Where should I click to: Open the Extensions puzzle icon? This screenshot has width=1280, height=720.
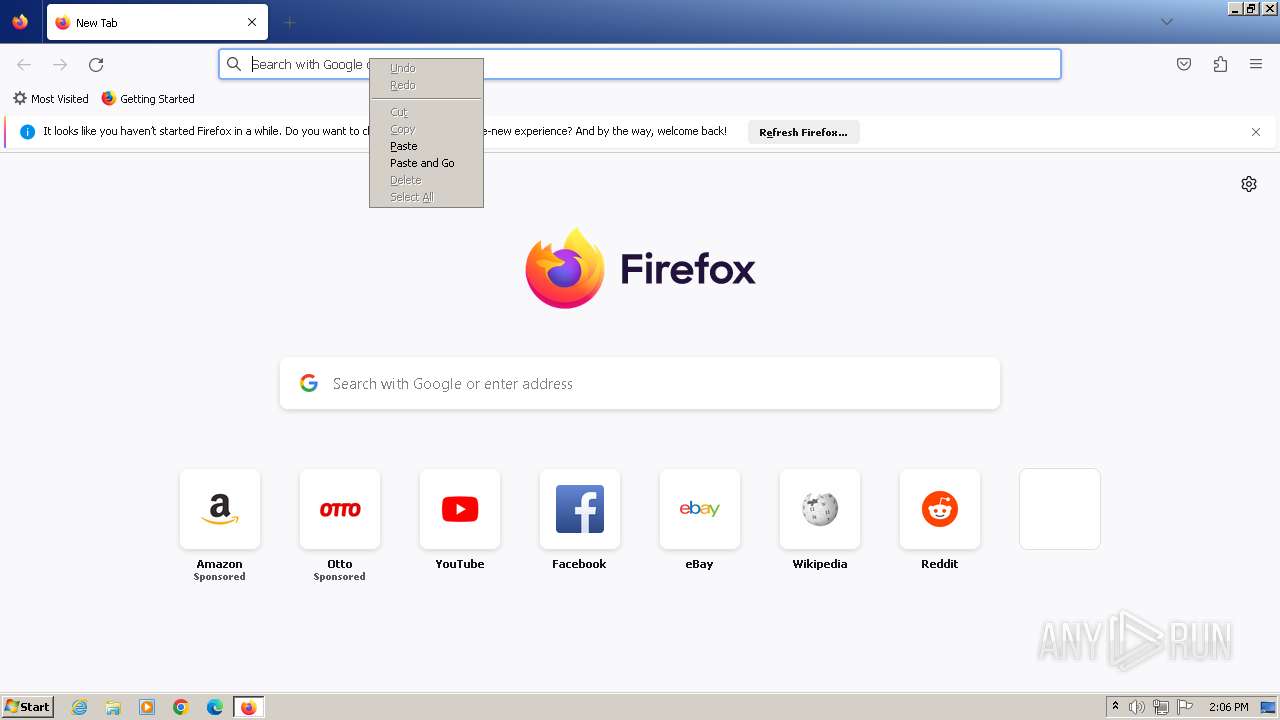click(x=1220, y=64)
